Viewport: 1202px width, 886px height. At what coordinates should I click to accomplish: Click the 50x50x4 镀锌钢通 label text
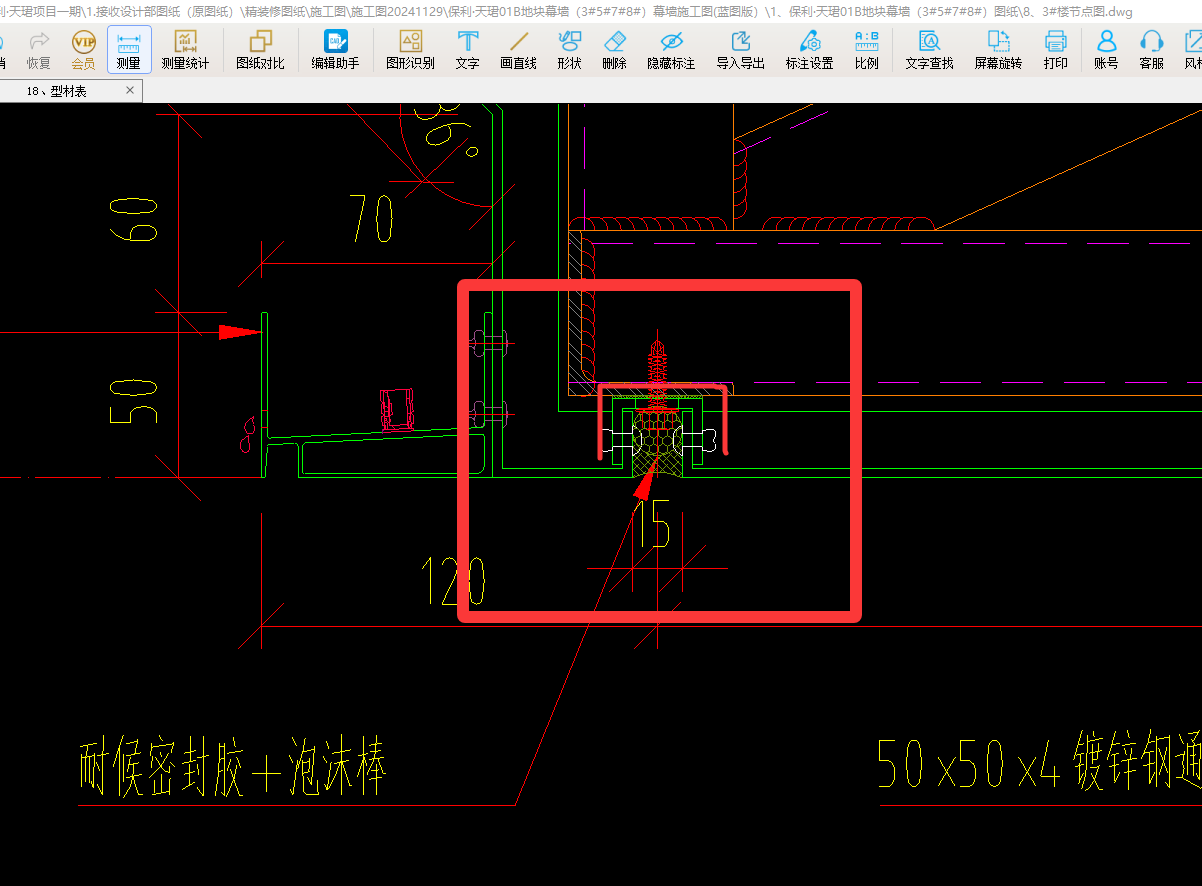point(1039,764)
